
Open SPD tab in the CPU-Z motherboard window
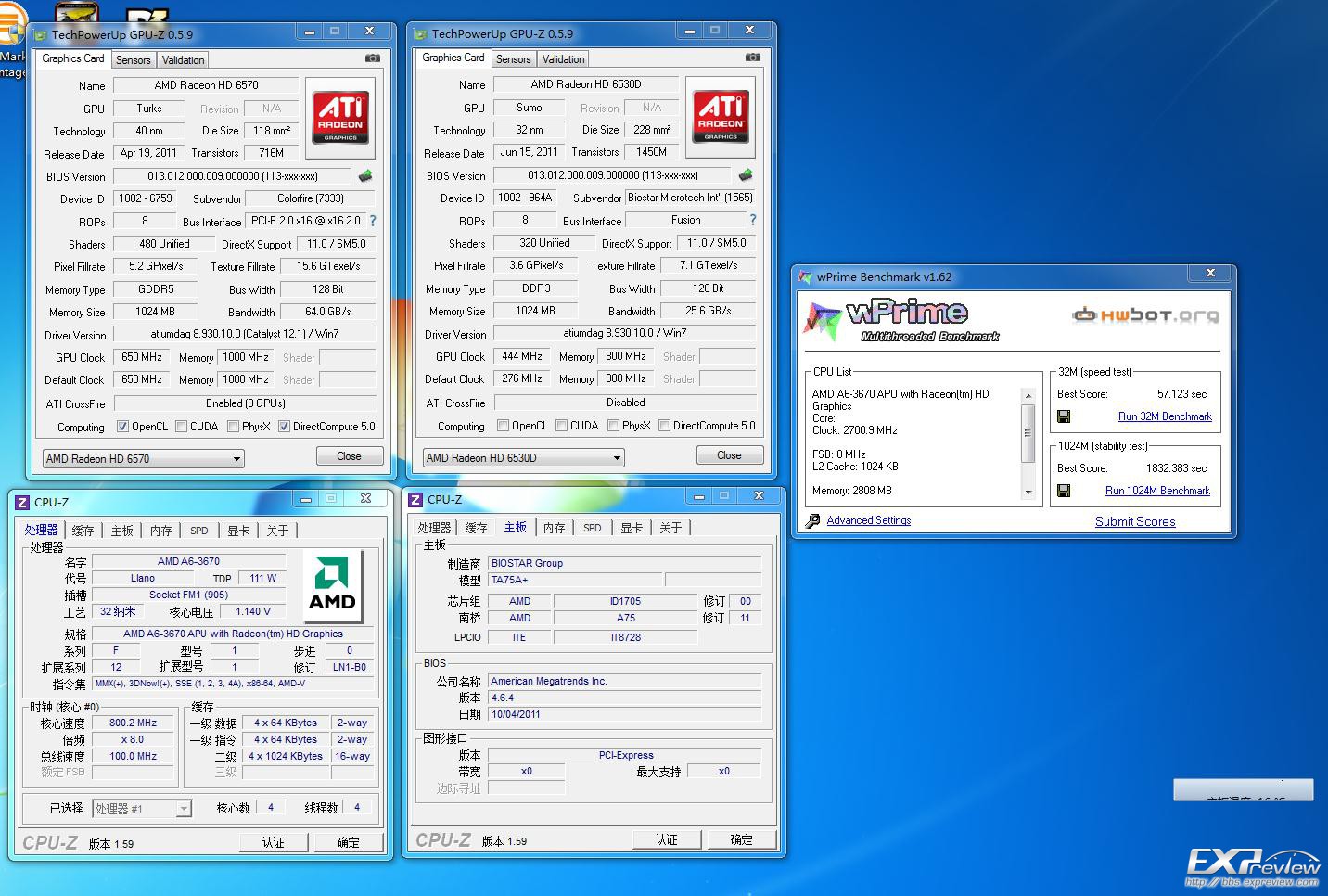point(592,528)
